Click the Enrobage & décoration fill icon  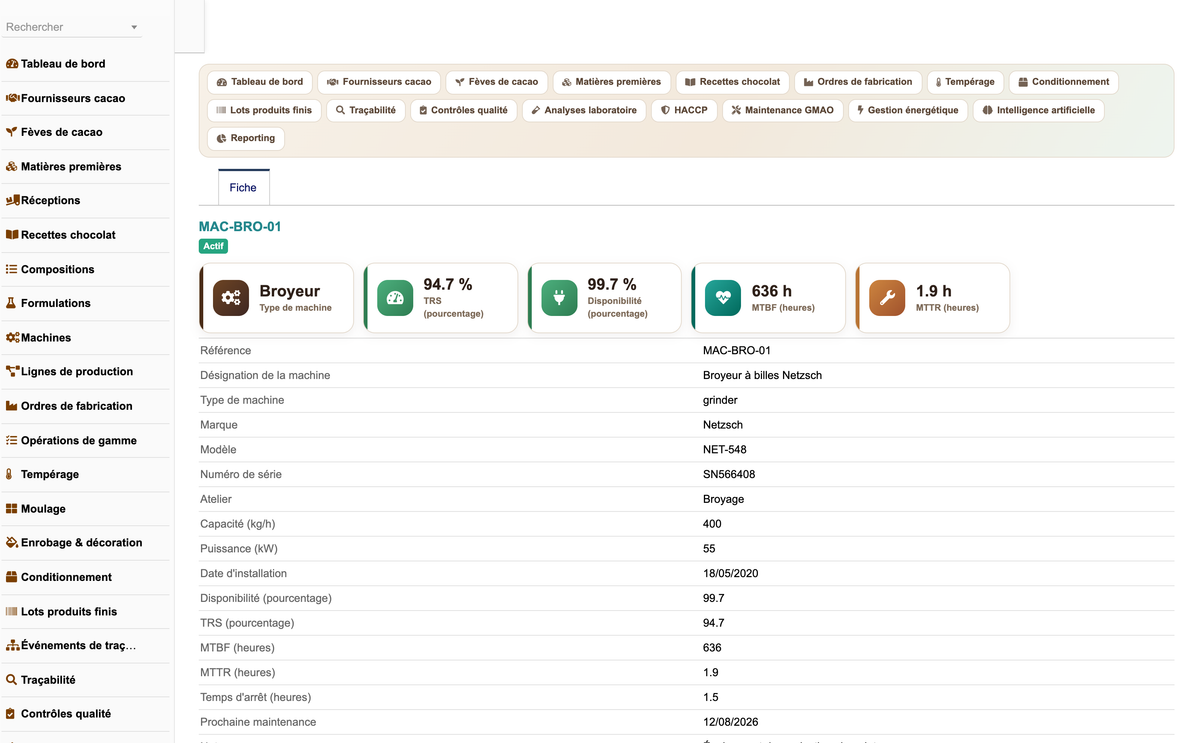(12, 543)
